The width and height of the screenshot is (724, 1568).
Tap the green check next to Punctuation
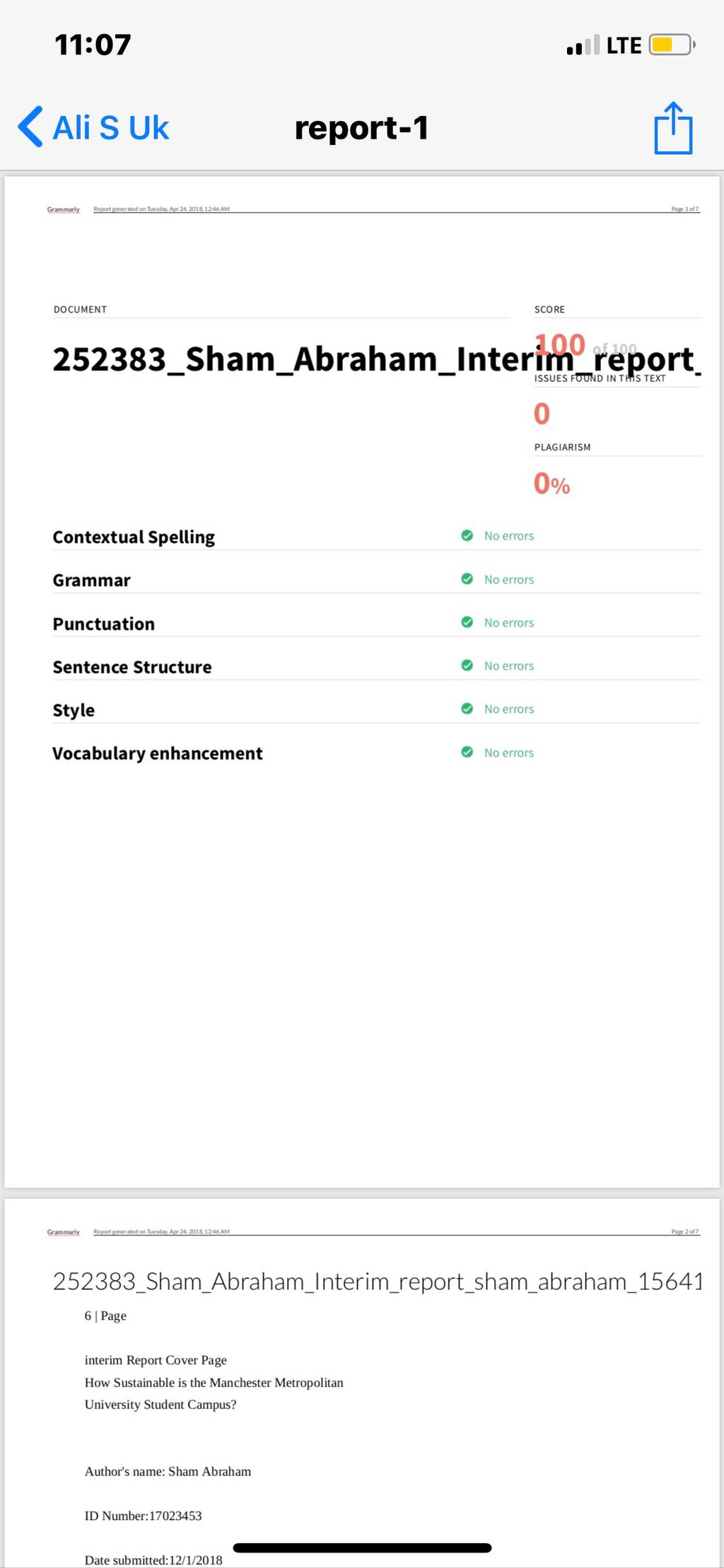coord(467,622)
